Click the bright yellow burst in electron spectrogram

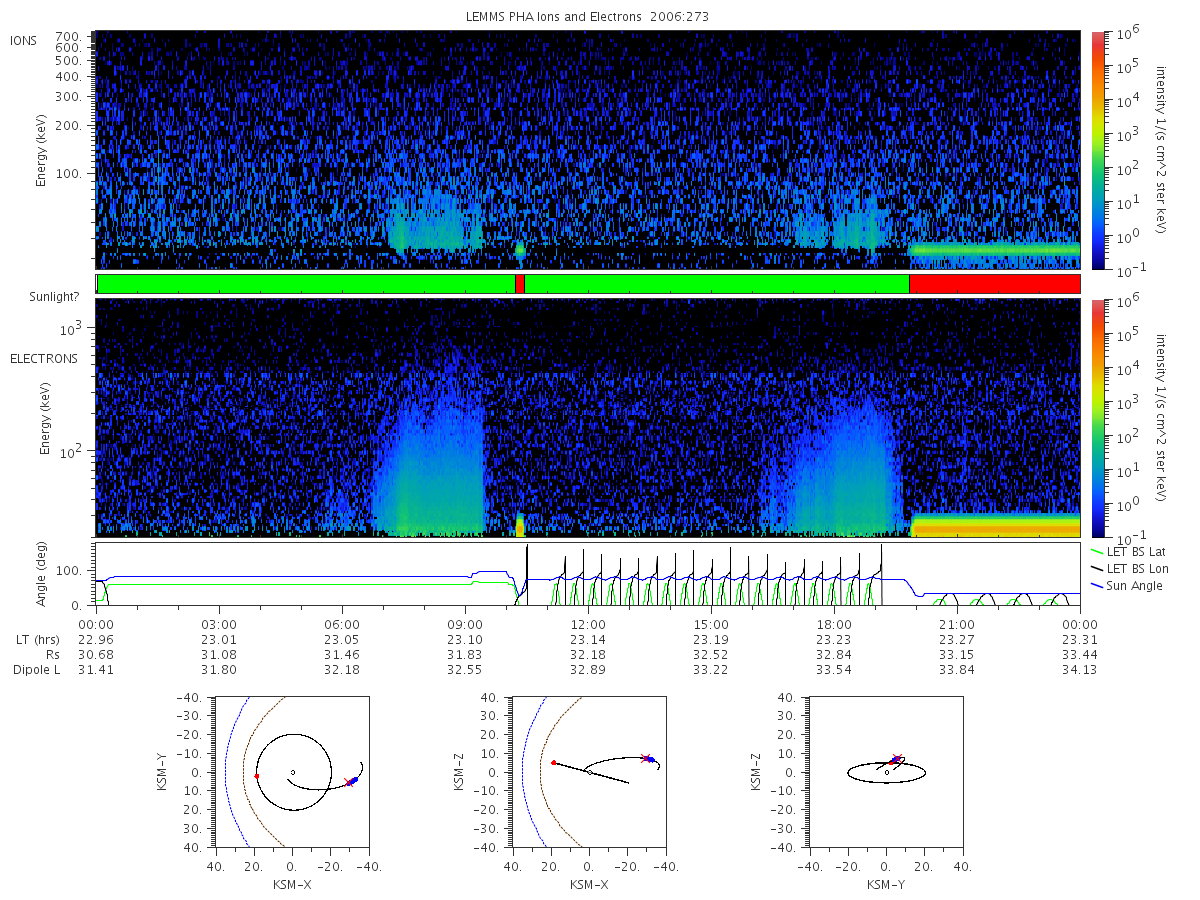(x=520, y=526)
